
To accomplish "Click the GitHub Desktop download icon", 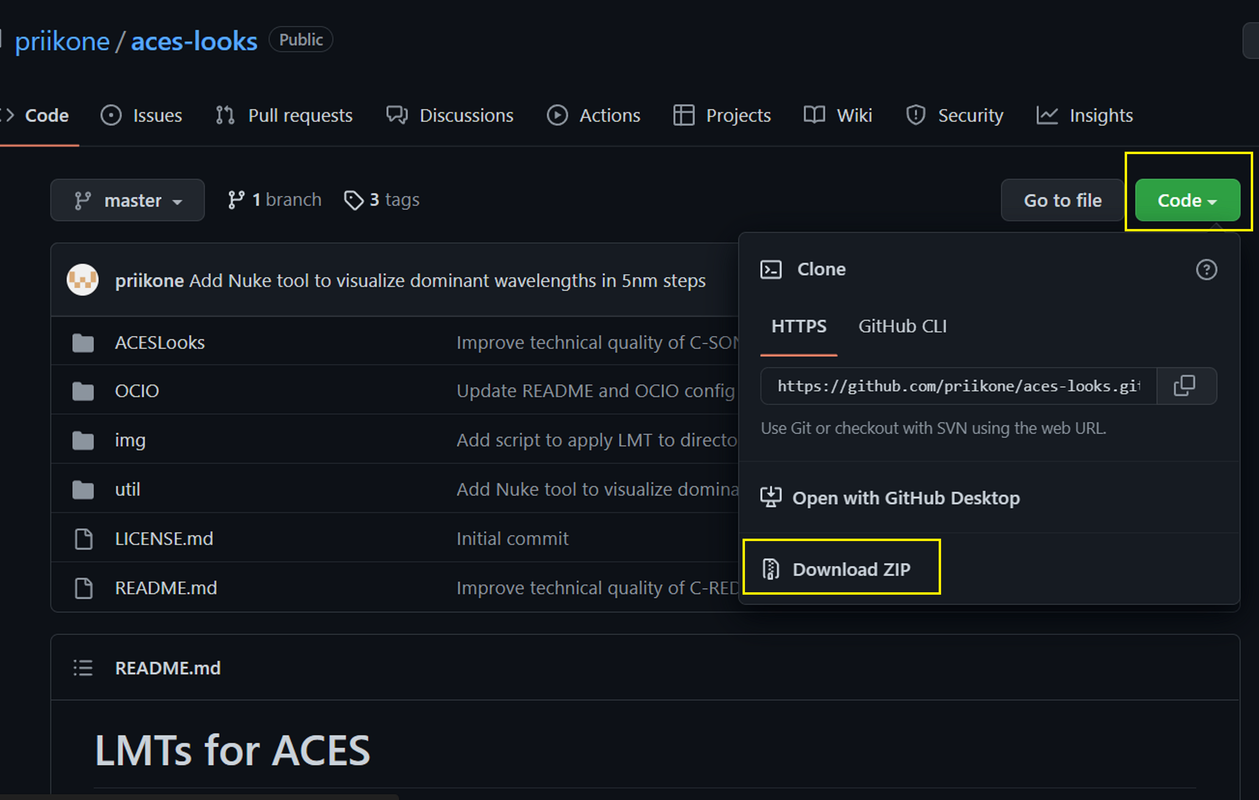I will pyautogui.click(x=770, y=497).
